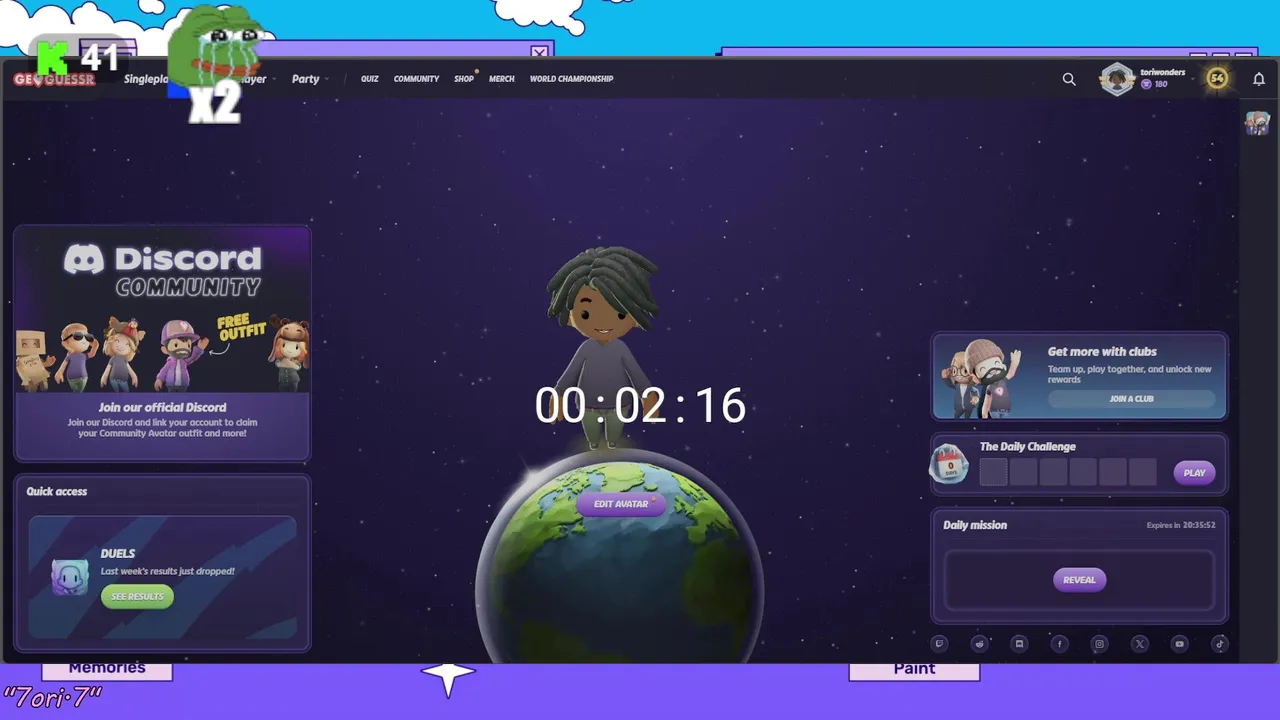Expand the Party dropdown menu
The image size is (1280, 720).
tap(310, 79)
